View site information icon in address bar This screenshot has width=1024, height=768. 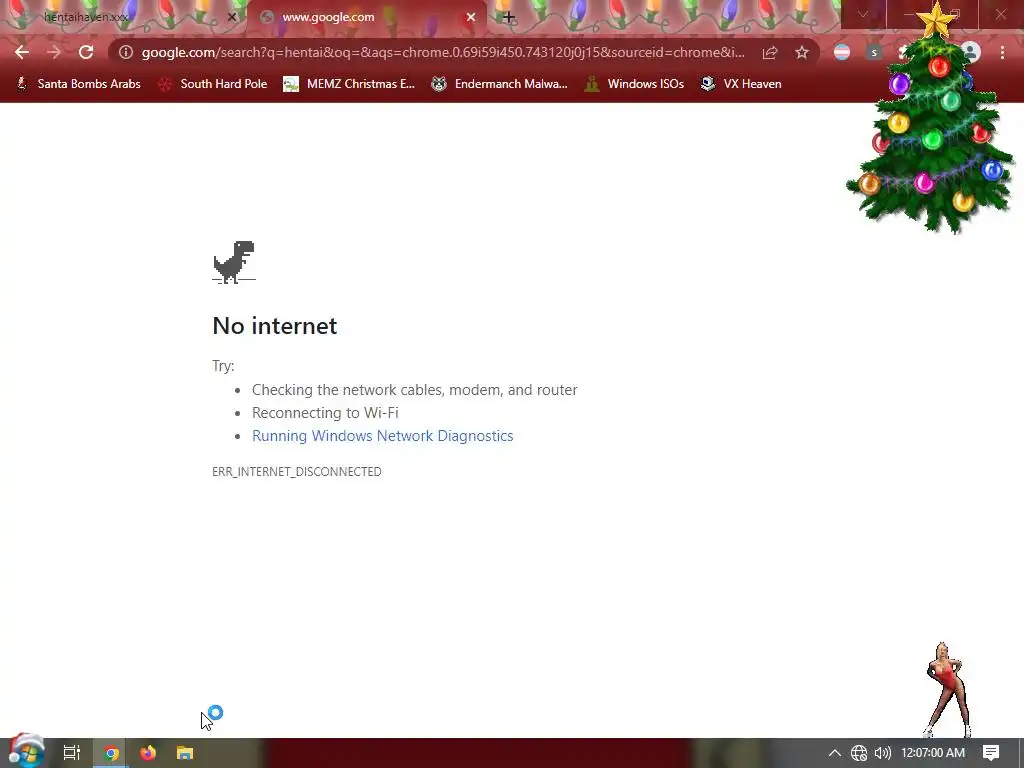point(126,52)
